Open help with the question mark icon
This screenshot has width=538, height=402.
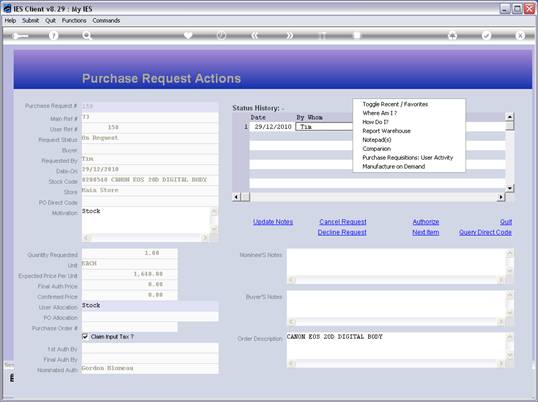[x=53, y=35]
